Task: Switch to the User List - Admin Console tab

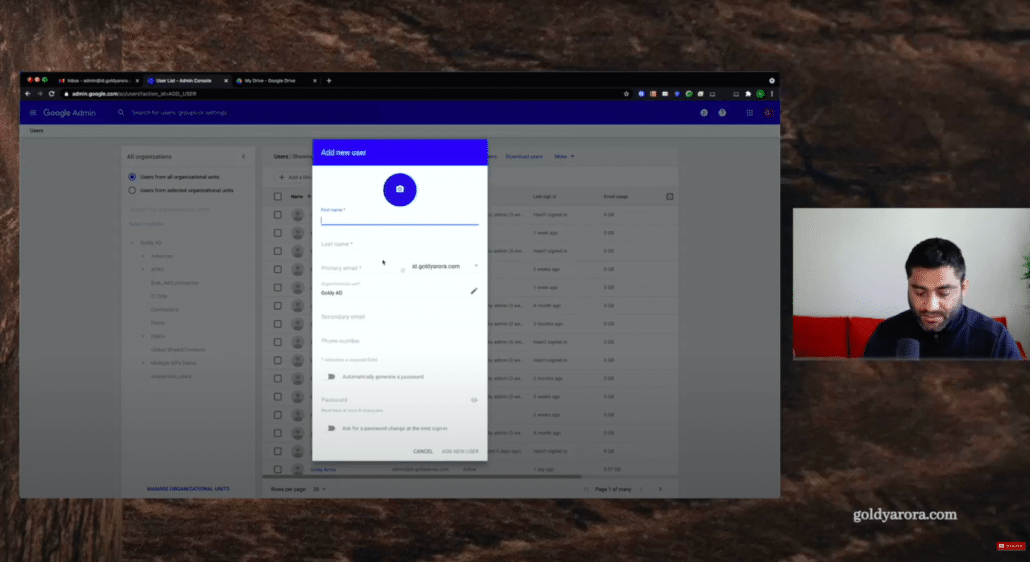Action: point(187,81)
